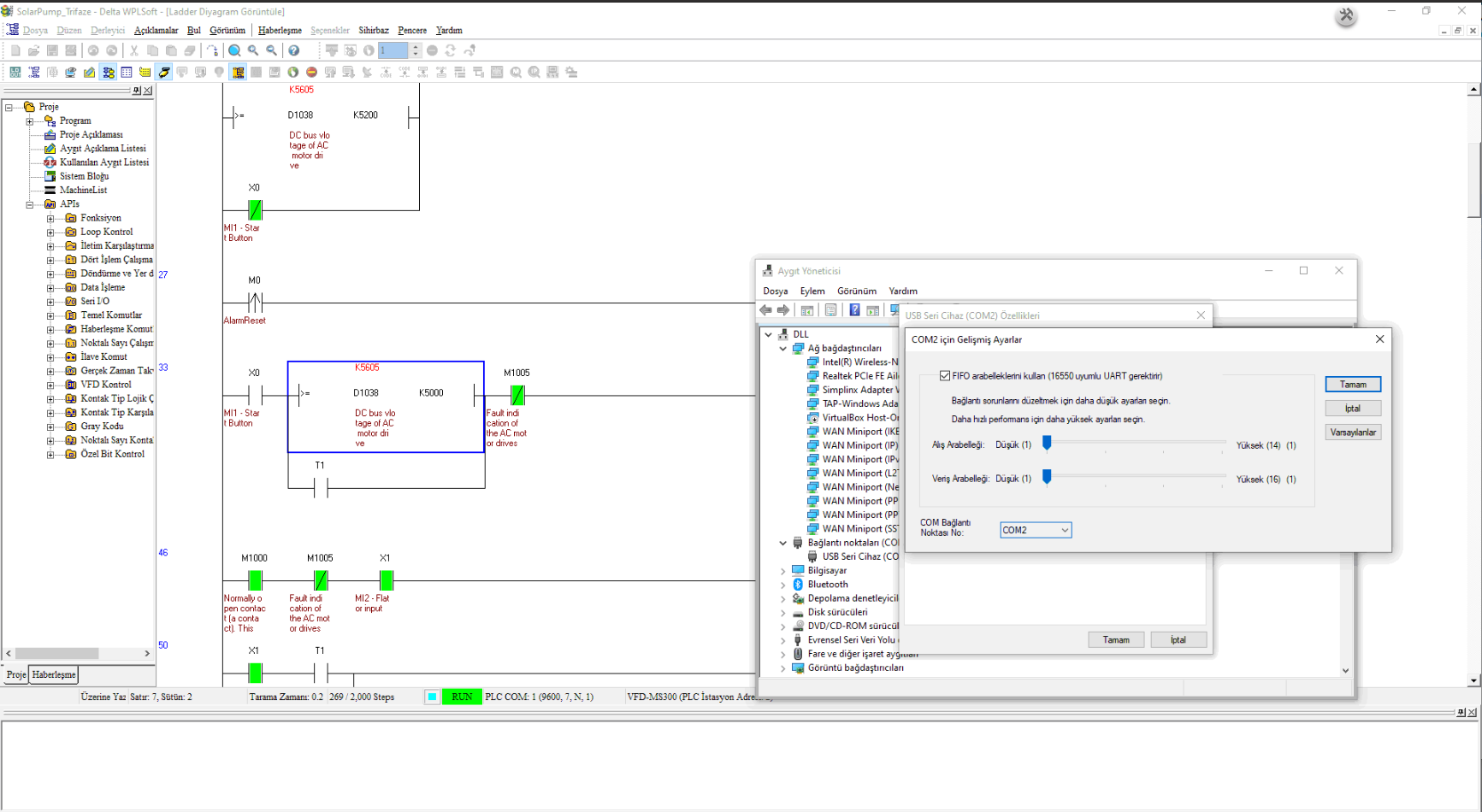
Task: Select Sistem Bloğu in the project tree
Action: click(x=84, y=176)
